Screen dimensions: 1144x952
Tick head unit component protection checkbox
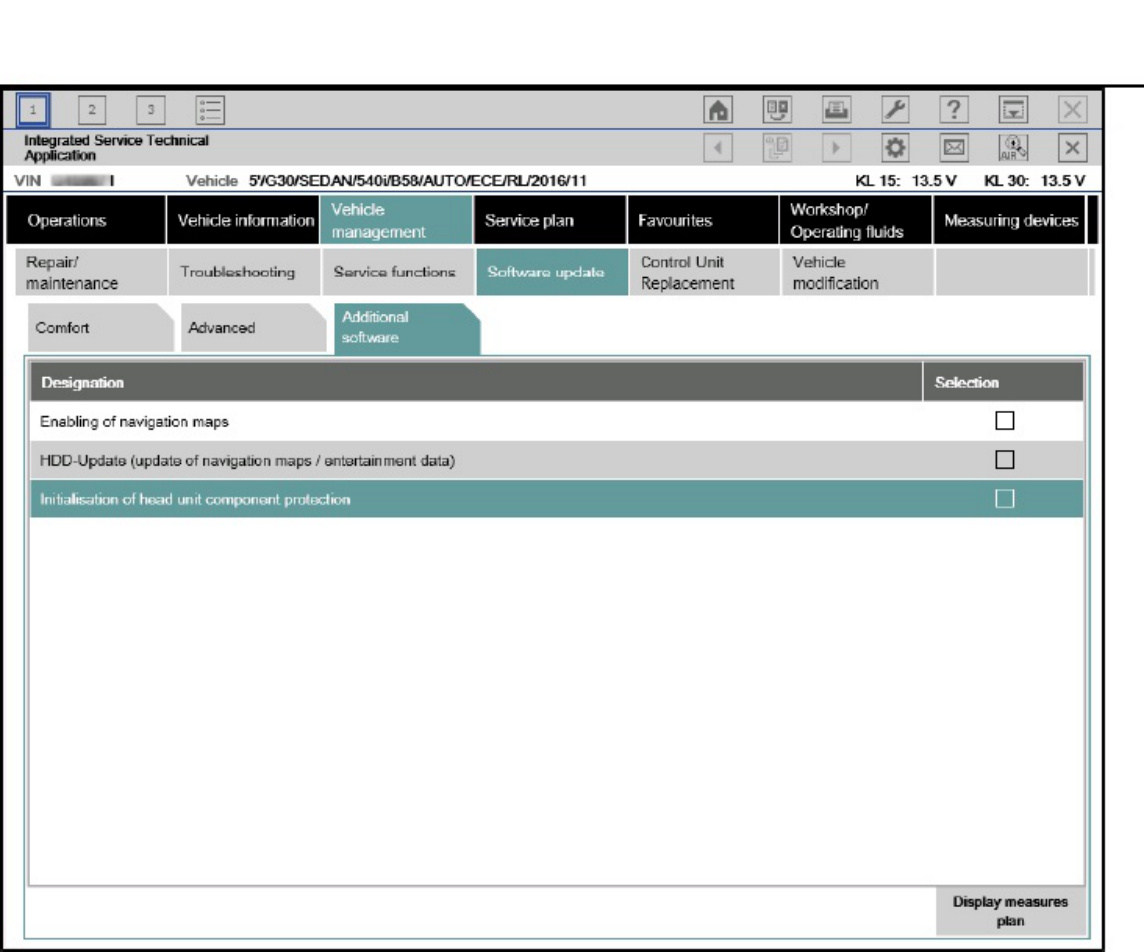[1005, 499]
